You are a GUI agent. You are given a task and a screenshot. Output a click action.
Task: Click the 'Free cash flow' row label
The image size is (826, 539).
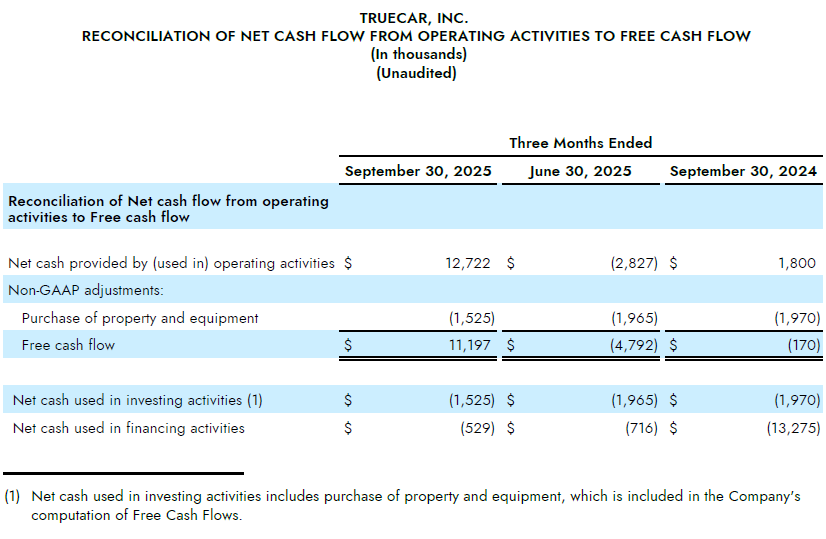[68, 345]
